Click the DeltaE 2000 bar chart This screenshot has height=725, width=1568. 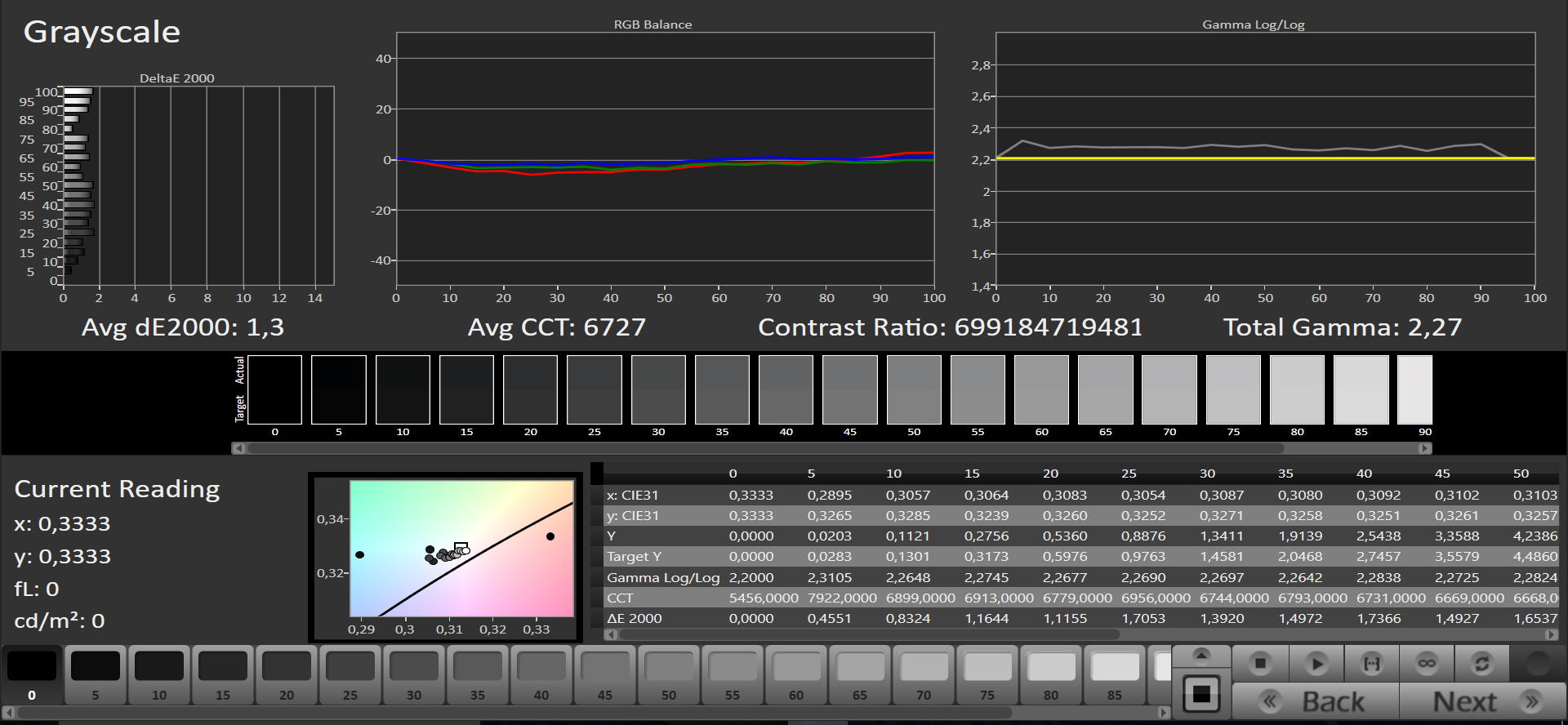pyautogui.click(x=198, y=186)
